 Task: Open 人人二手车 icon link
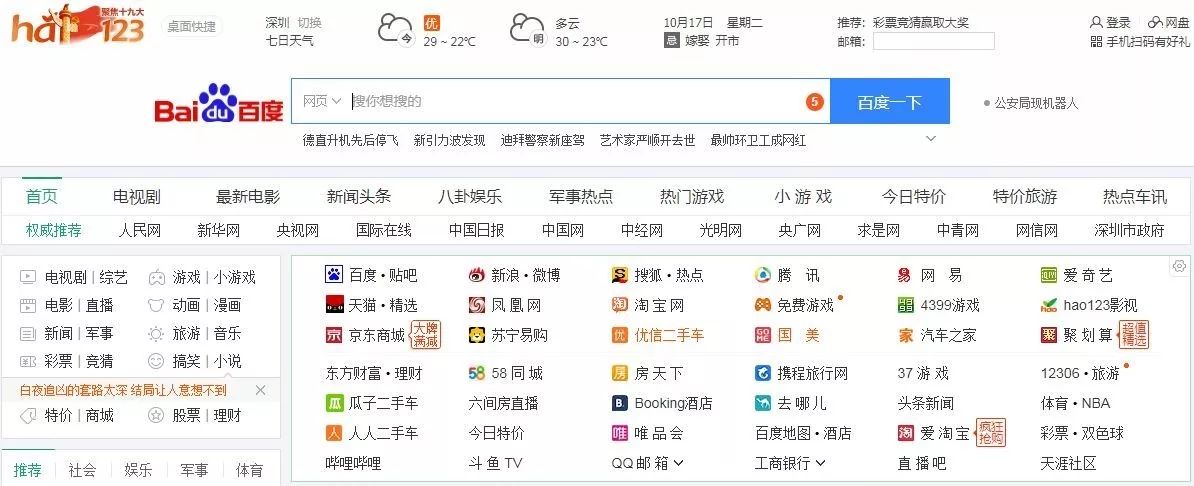334,433
